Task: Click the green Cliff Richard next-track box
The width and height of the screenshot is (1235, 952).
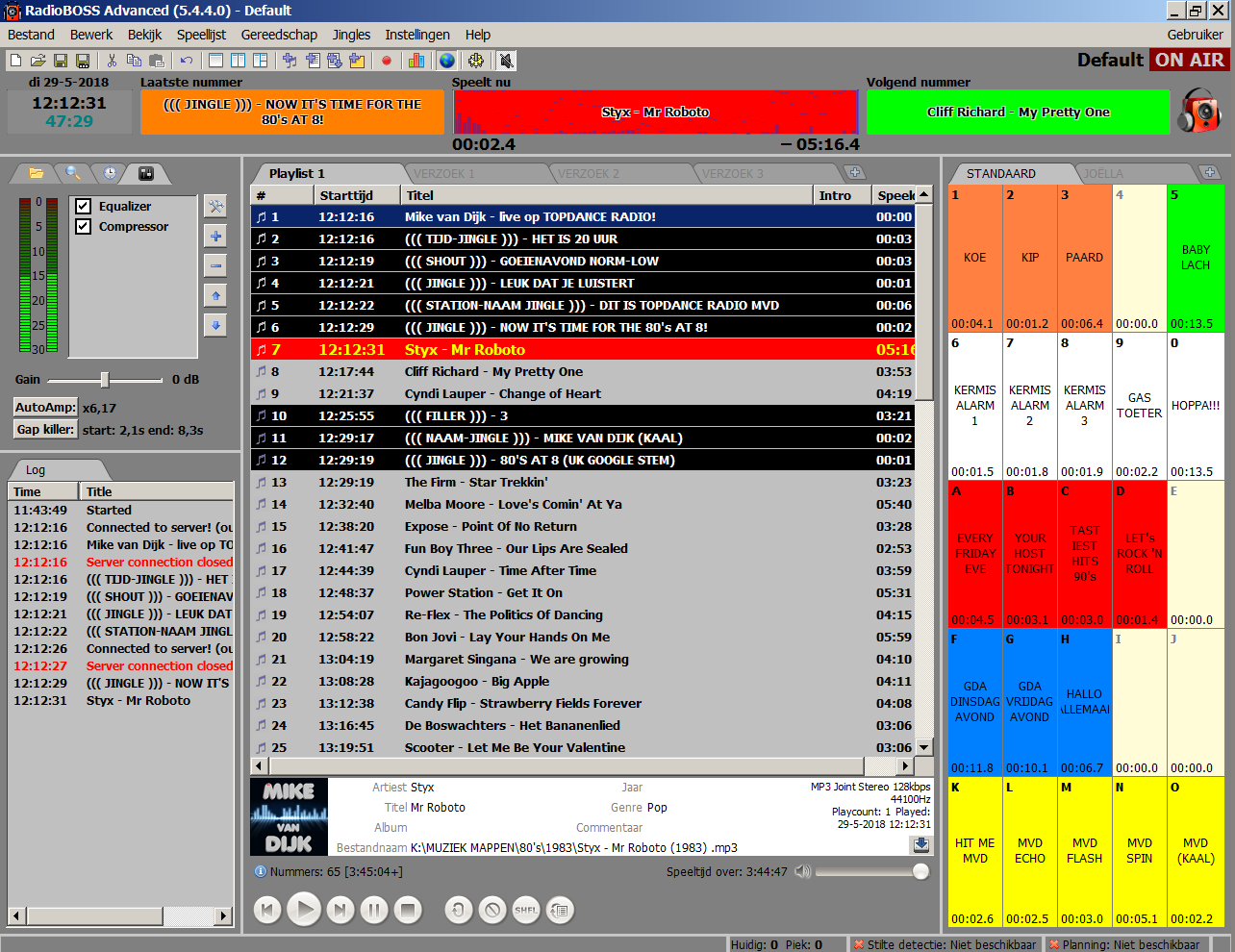Action: tap(1018, 113)
